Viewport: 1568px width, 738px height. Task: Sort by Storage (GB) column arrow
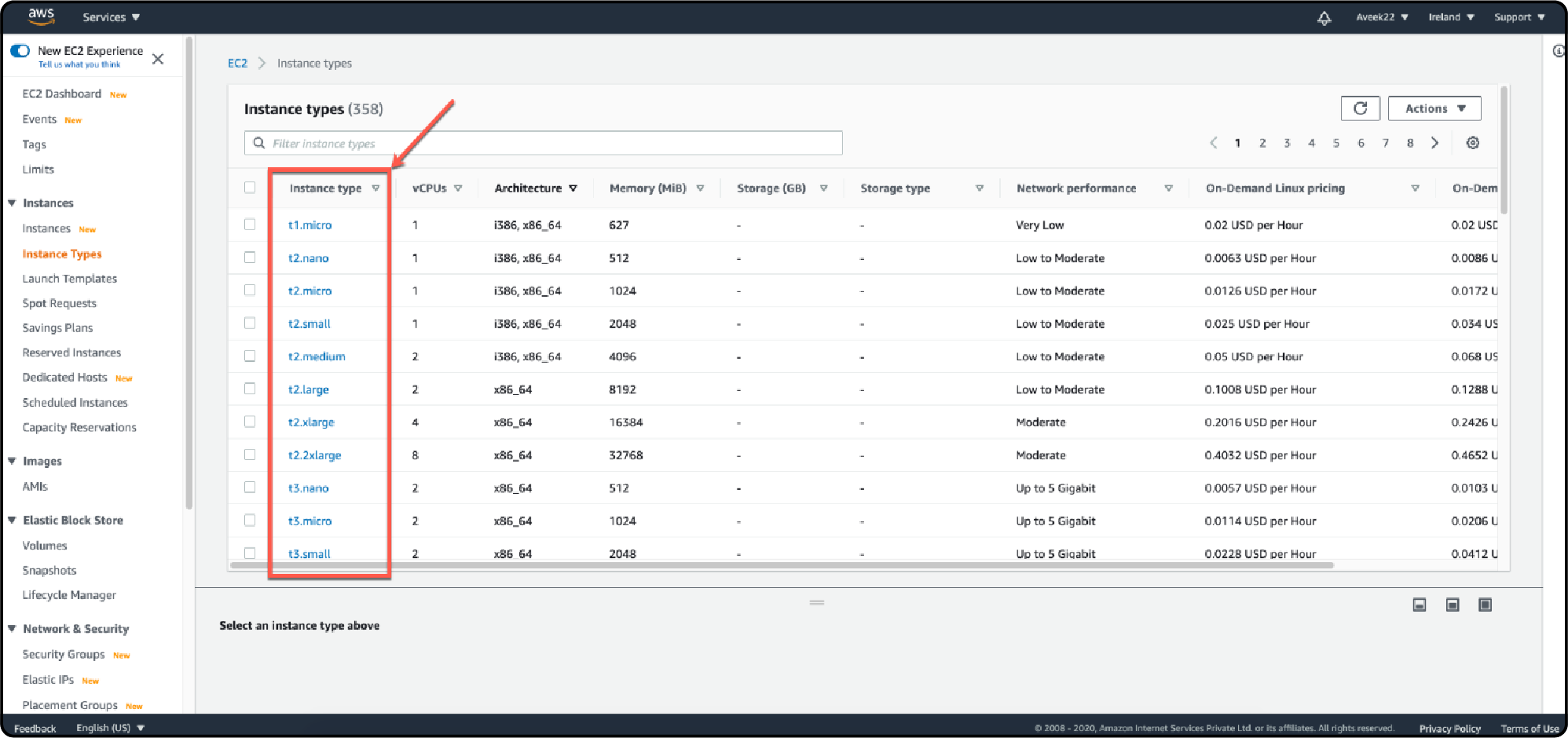point(823,188)
